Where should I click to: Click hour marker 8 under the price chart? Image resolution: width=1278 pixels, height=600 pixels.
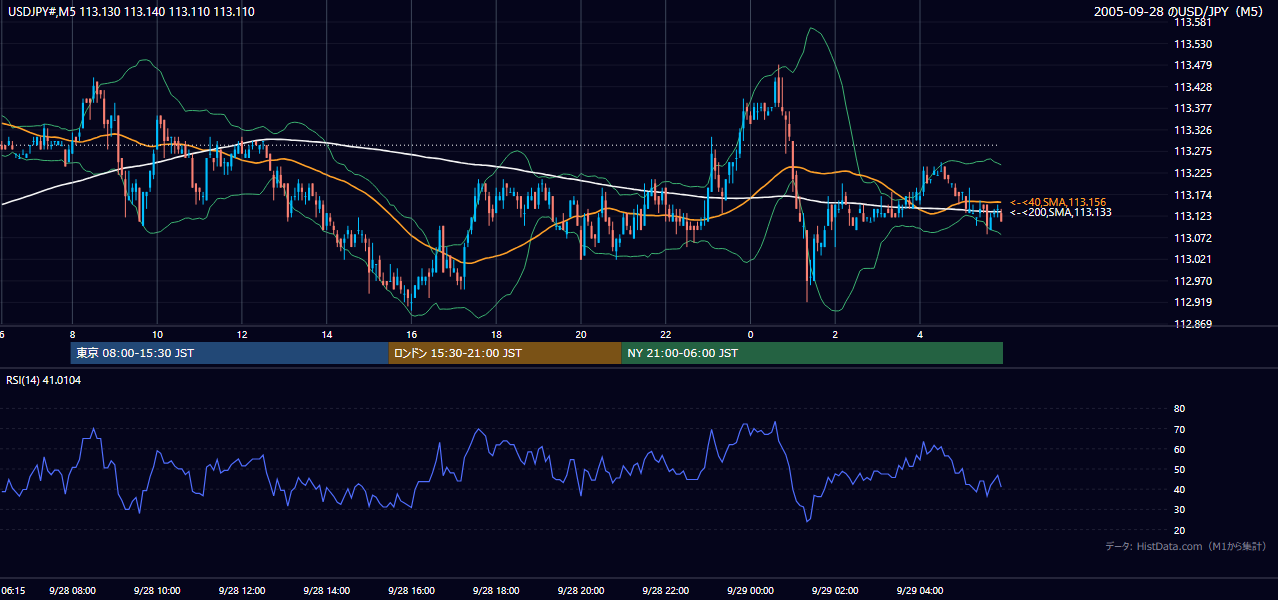tap(72, 334)
